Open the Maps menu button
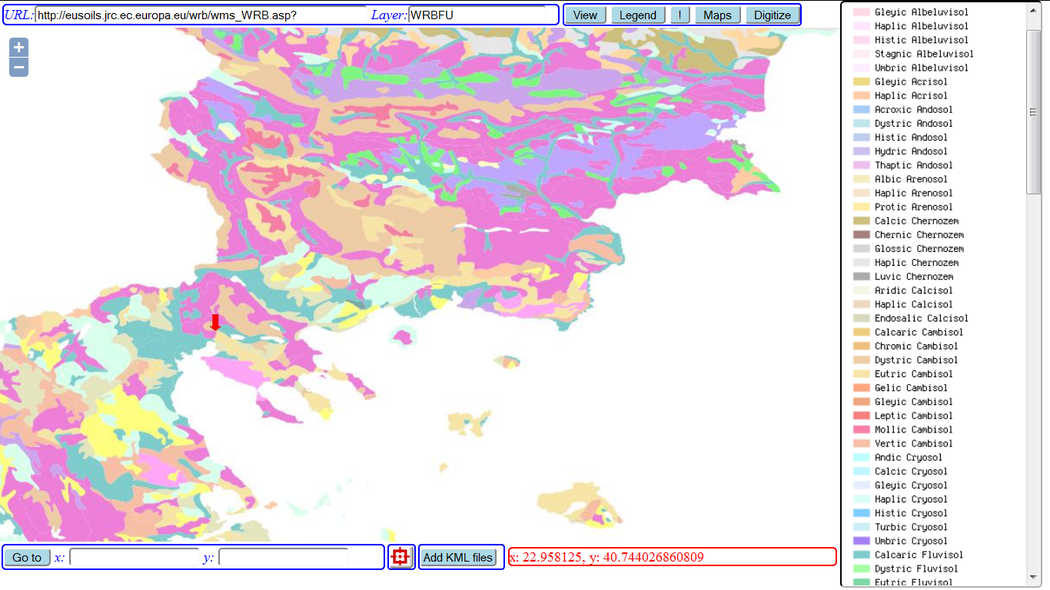The image size is (1050, 590). (x=717, y=15)
